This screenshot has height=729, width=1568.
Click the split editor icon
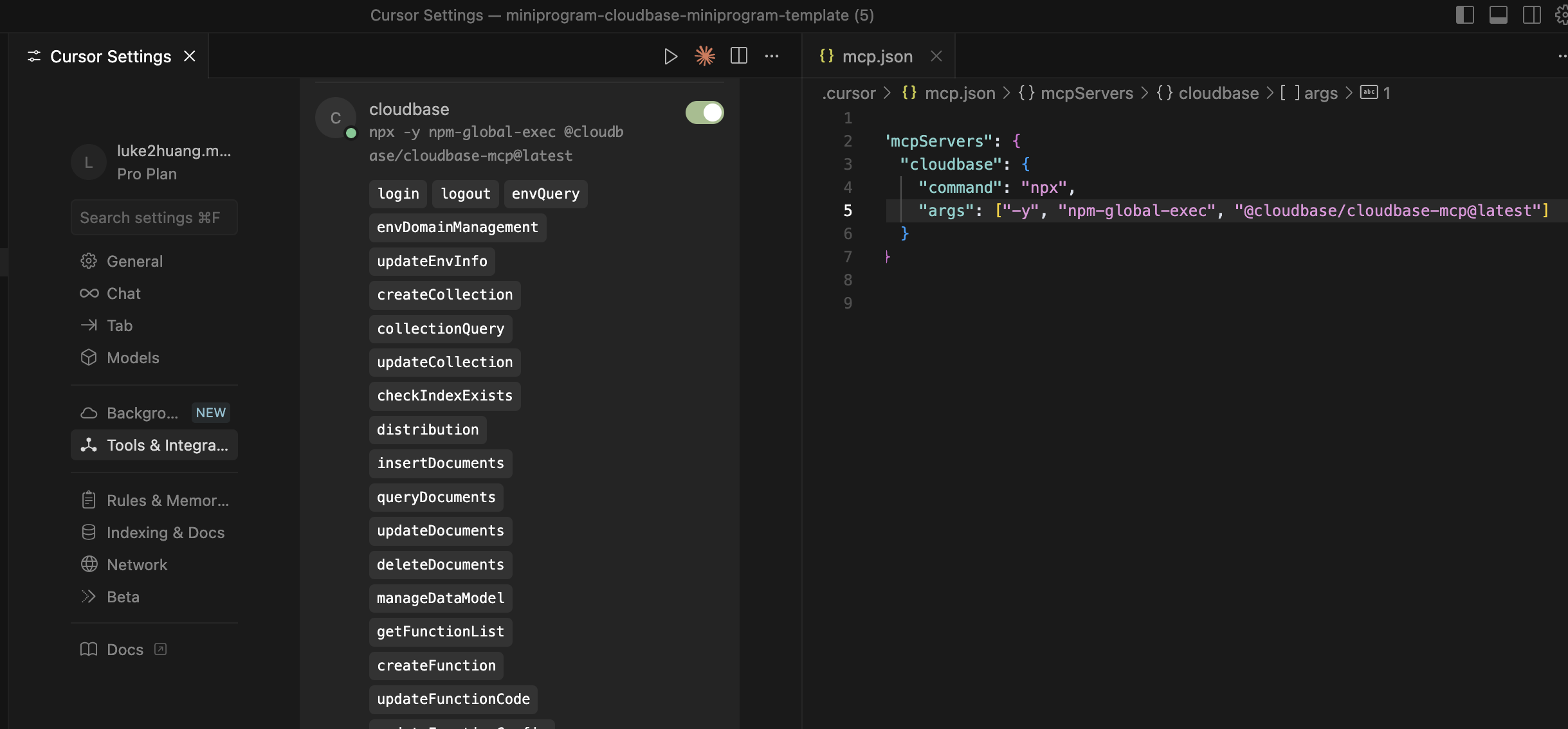739,57
